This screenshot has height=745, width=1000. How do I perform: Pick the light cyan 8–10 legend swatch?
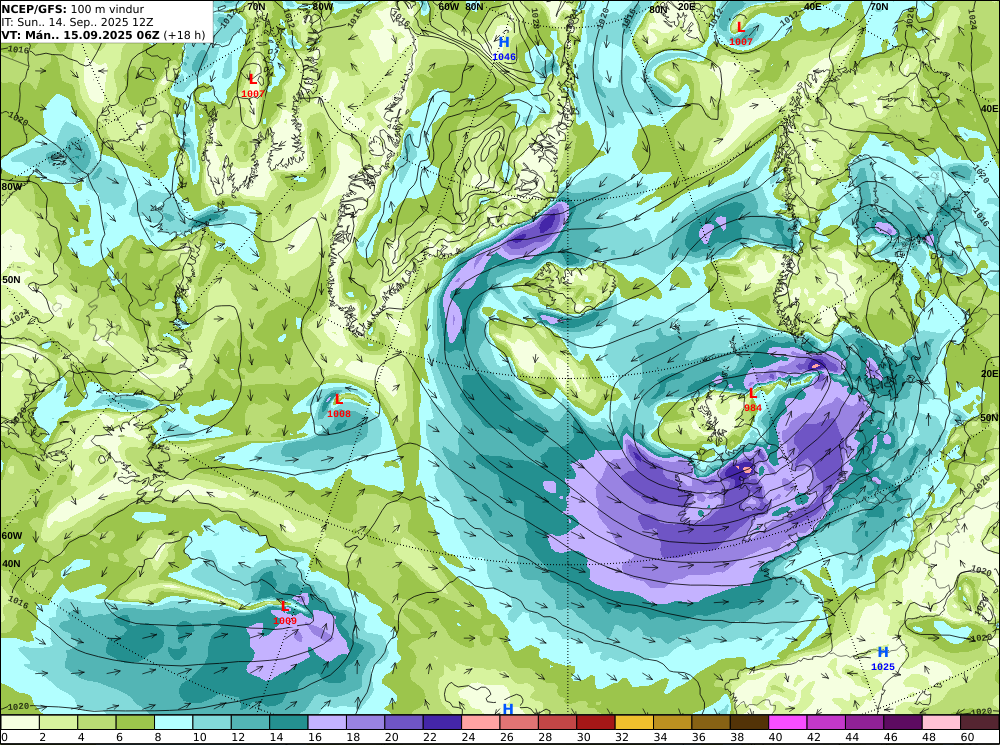173,722
